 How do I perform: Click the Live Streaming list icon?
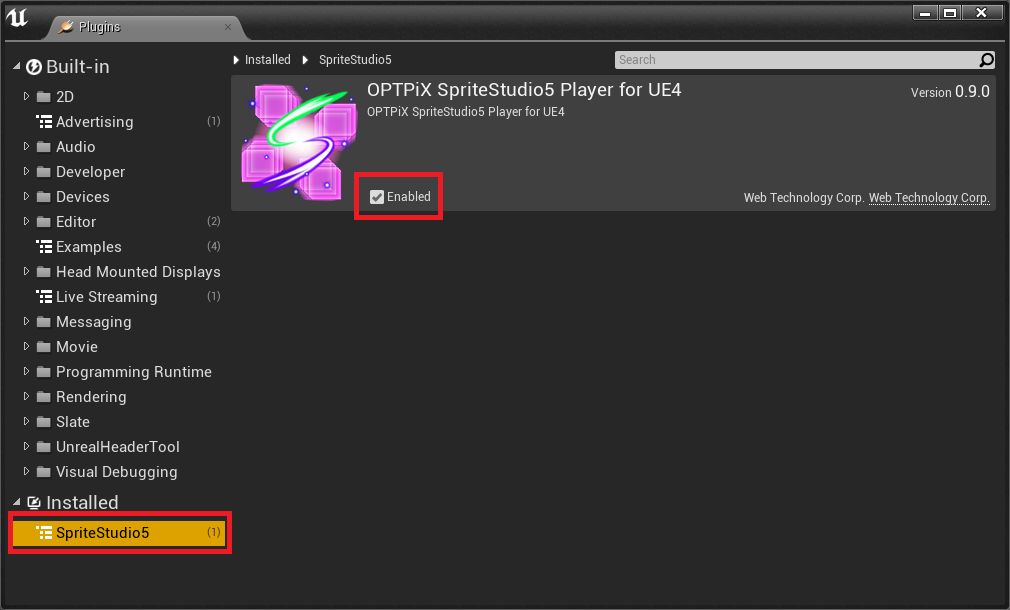tap(44, 296)
